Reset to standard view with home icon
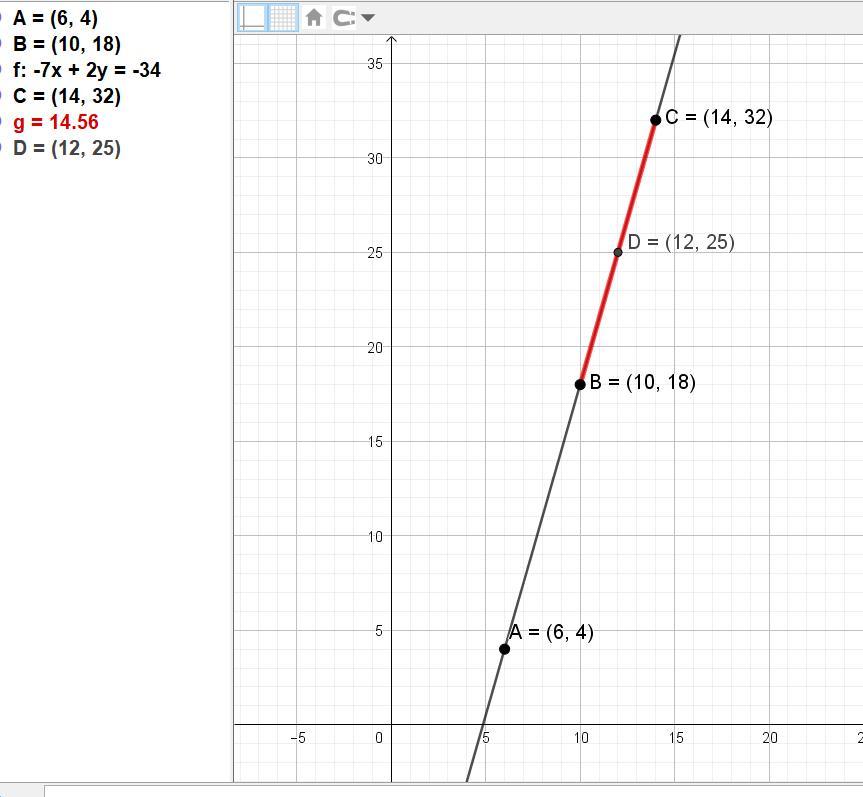The image size is (863, 797). point(314,18)
